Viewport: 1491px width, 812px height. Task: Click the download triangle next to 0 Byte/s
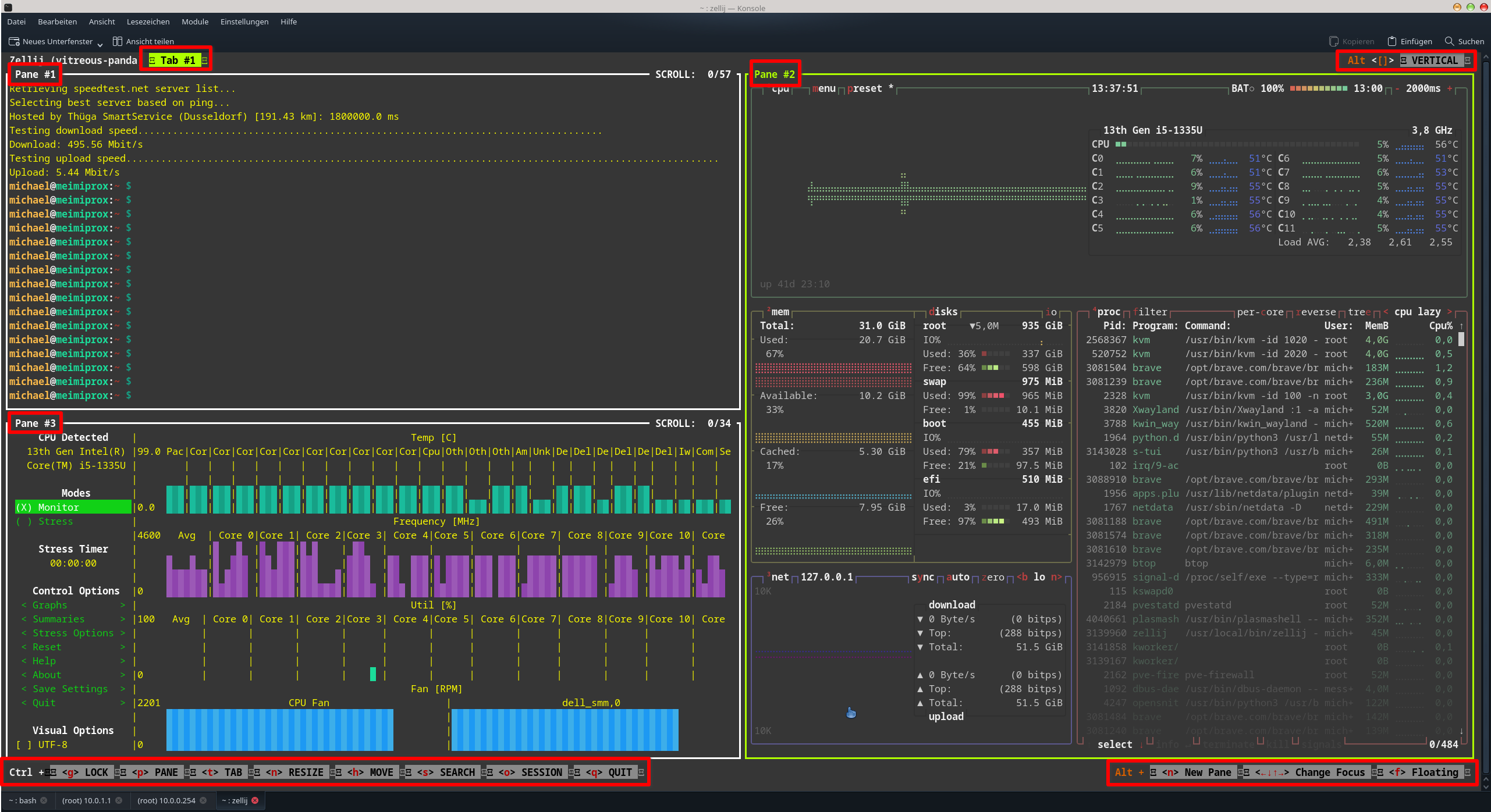[x=920, y=619]
